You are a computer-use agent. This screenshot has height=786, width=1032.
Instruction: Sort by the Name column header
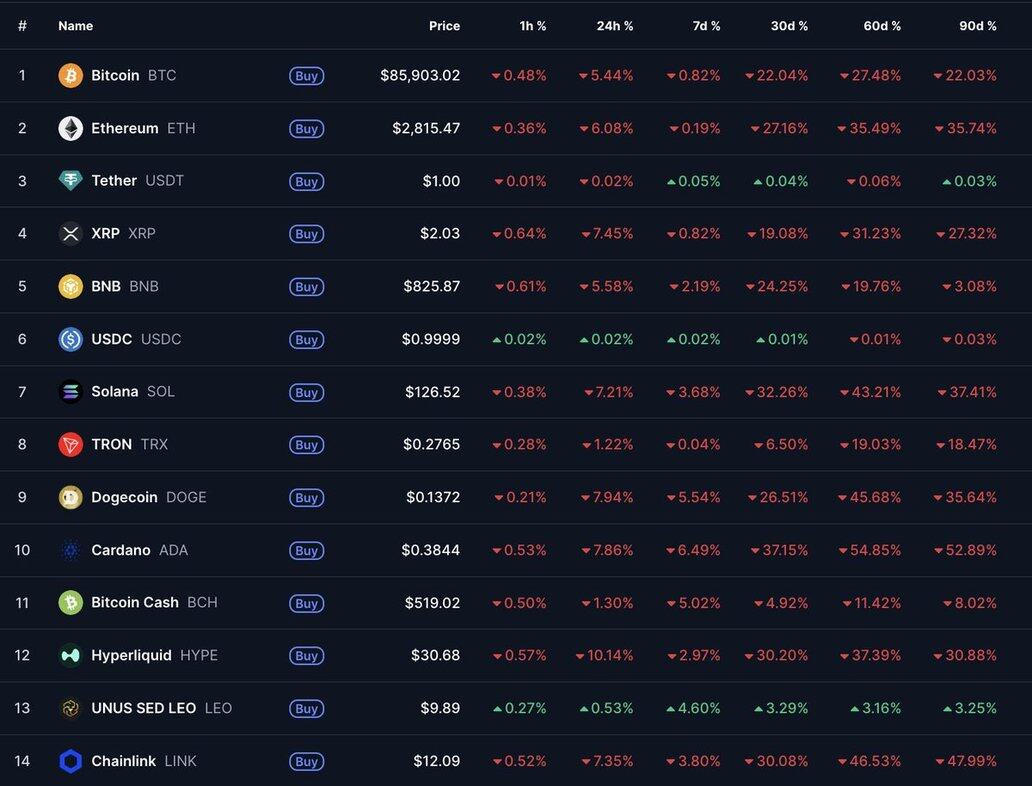76,26
